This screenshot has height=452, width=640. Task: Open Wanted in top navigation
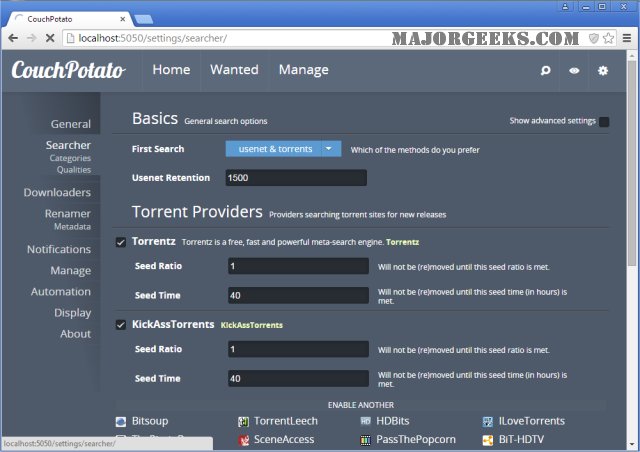[234, 70]
